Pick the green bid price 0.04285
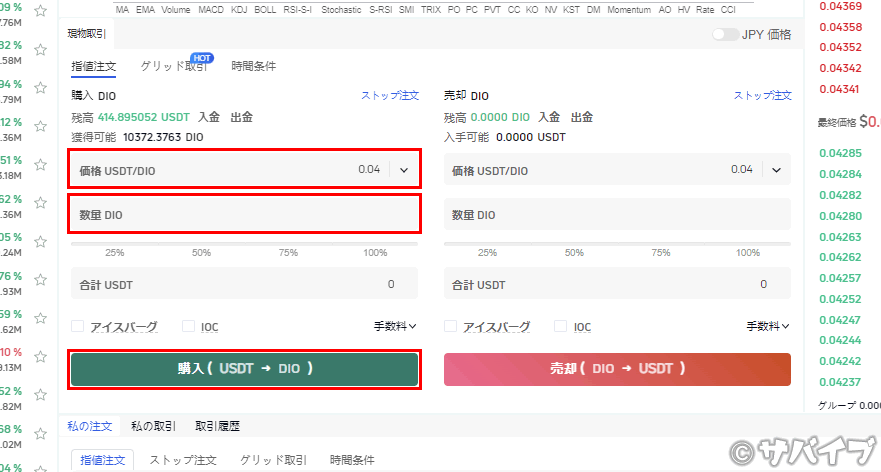 (841, 153)
